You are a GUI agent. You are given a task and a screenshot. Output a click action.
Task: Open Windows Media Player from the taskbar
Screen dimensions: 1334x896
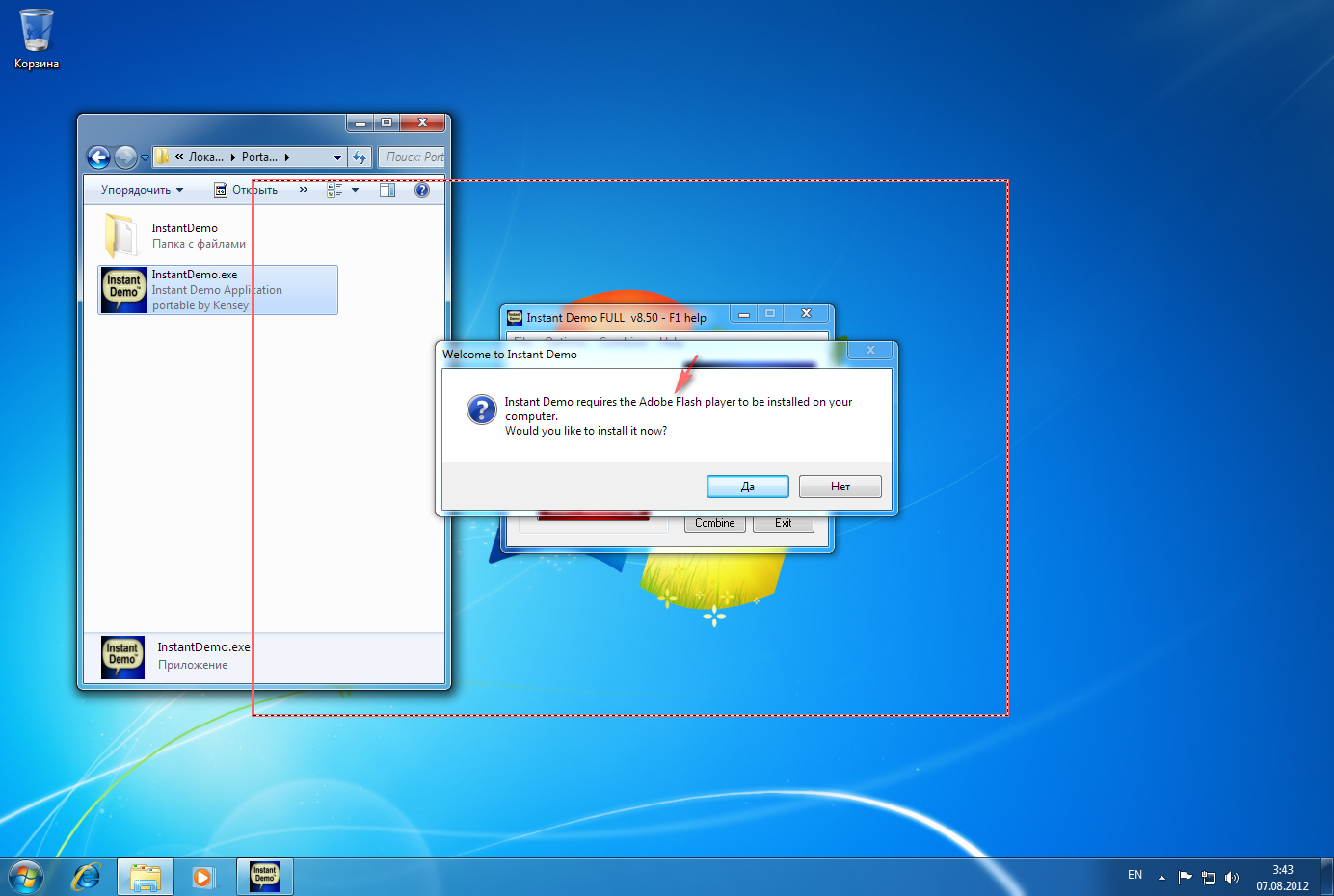pyautogui.click(x=202, y=877)
